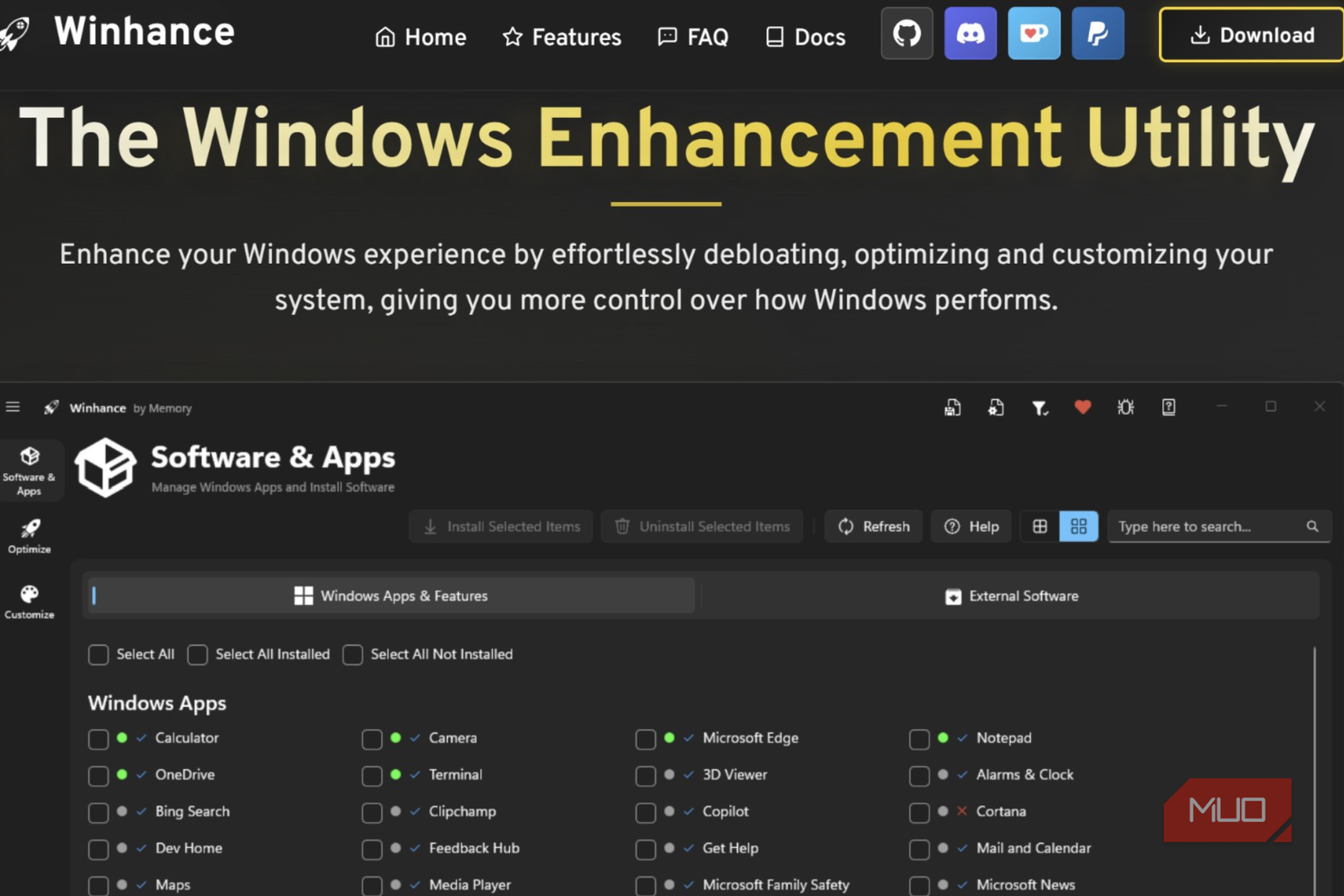The width and height of the screenshot is (1344, 896).
Task: Open the in-app help documentation icon
Action: [1168, 407]
